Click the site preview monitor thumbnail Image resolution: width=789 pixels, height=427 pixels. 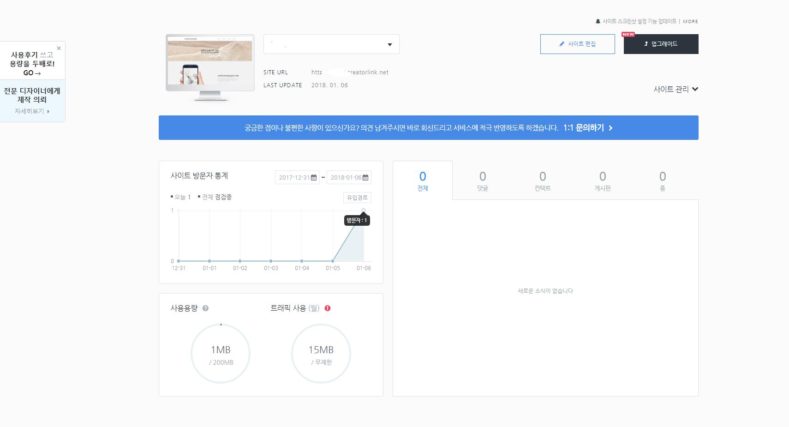(x=209, y=65)
